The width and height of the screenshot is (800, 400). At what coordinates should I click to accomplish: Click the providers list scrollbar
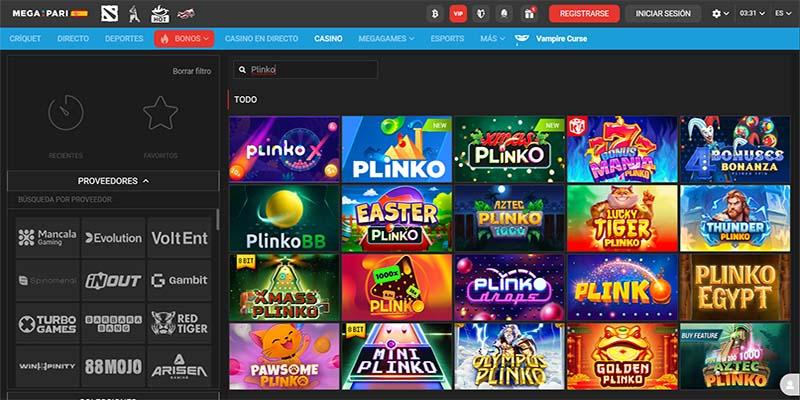coord(218,219)
